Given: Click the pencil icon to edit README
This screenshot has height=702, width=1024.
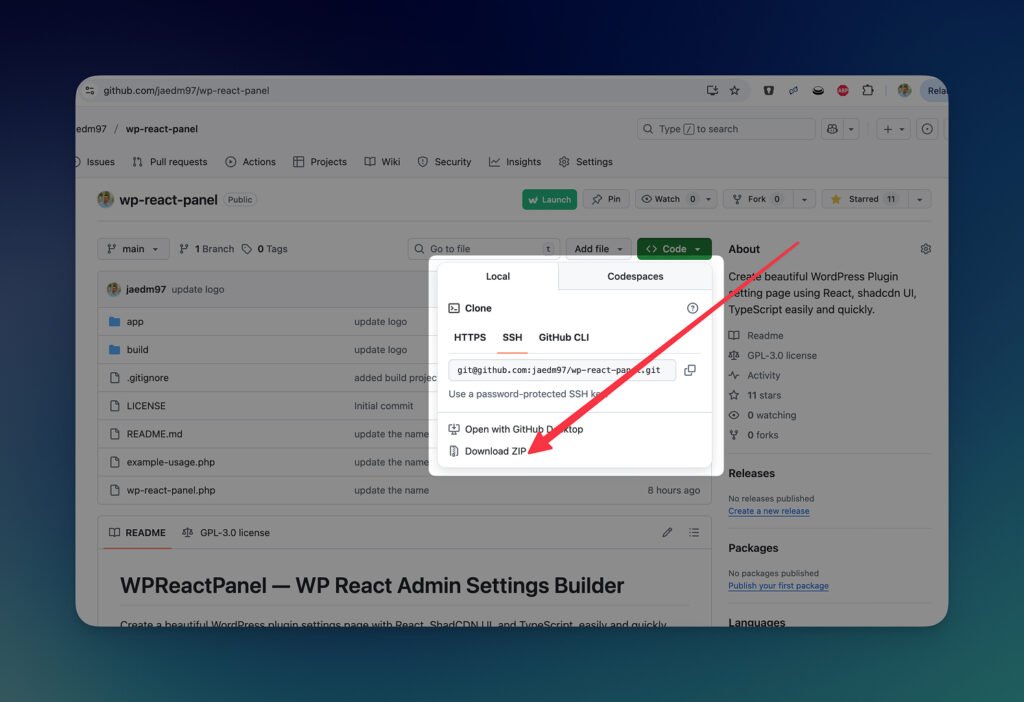Looking at the screenshot, I should (667, 533).
